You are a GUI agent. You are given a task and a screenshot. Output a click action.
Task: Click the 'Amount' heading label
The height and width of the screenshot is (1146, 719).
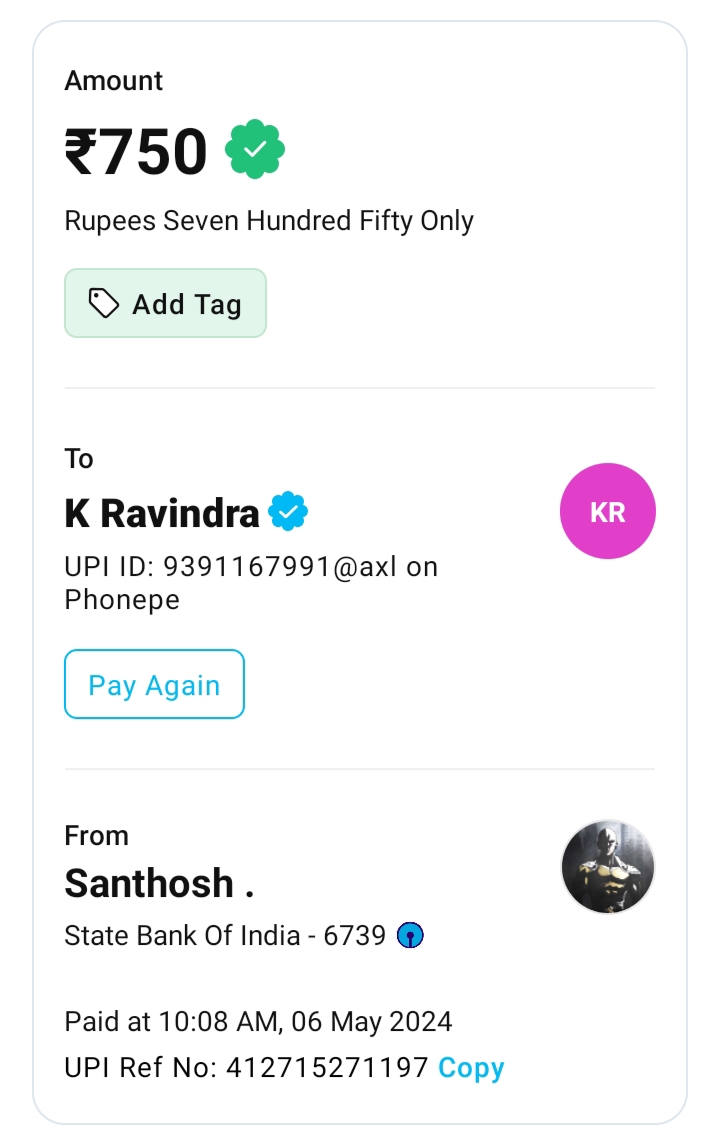click(114, 81)
